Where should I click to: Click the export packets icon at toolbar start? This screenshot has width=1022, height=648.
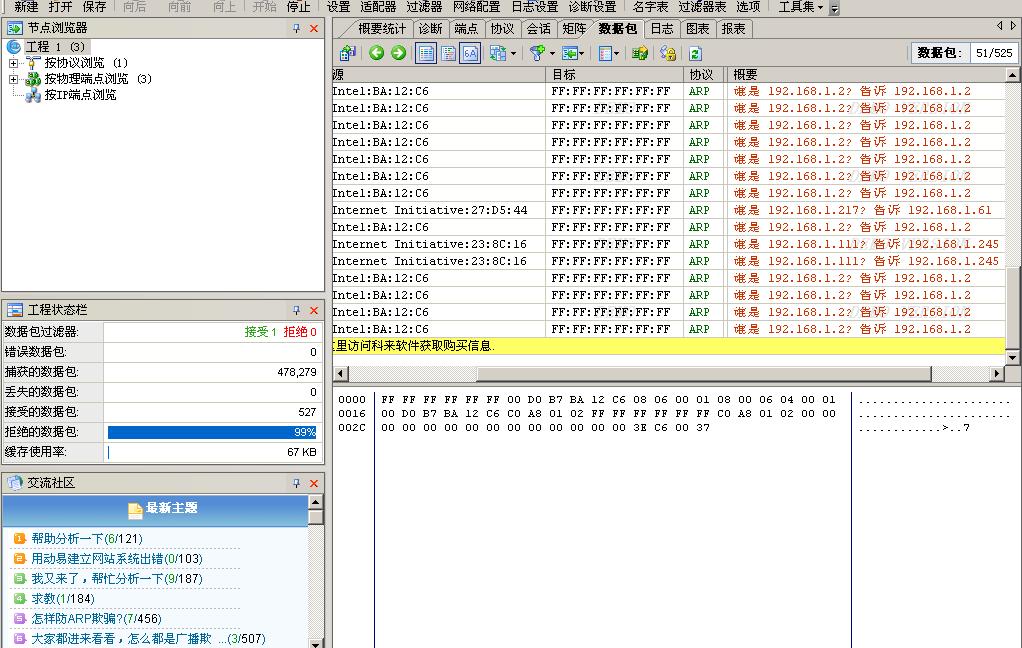pyautogui.click(x=347, y=53)
